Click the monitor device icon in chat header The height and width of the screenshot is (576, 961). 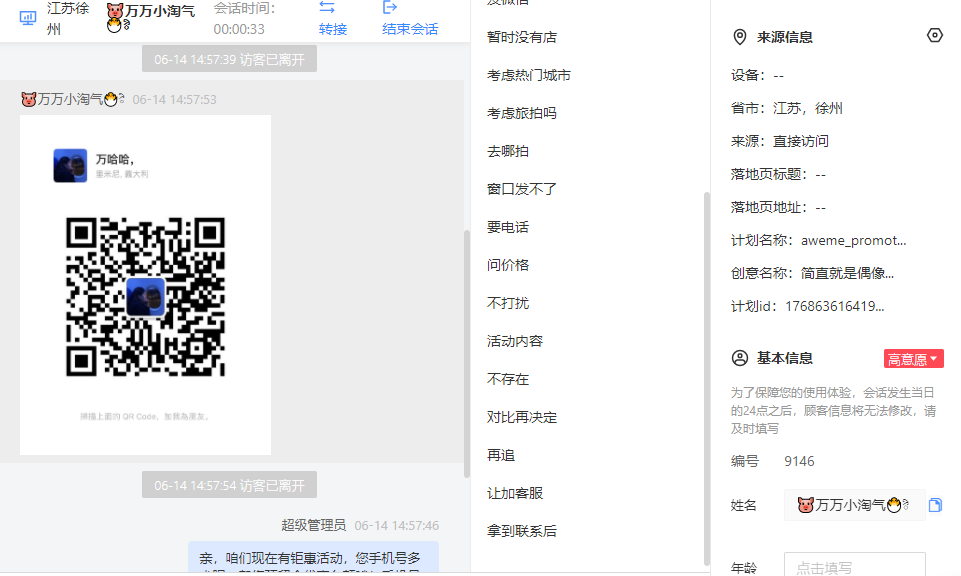click(x=28, y=18)
